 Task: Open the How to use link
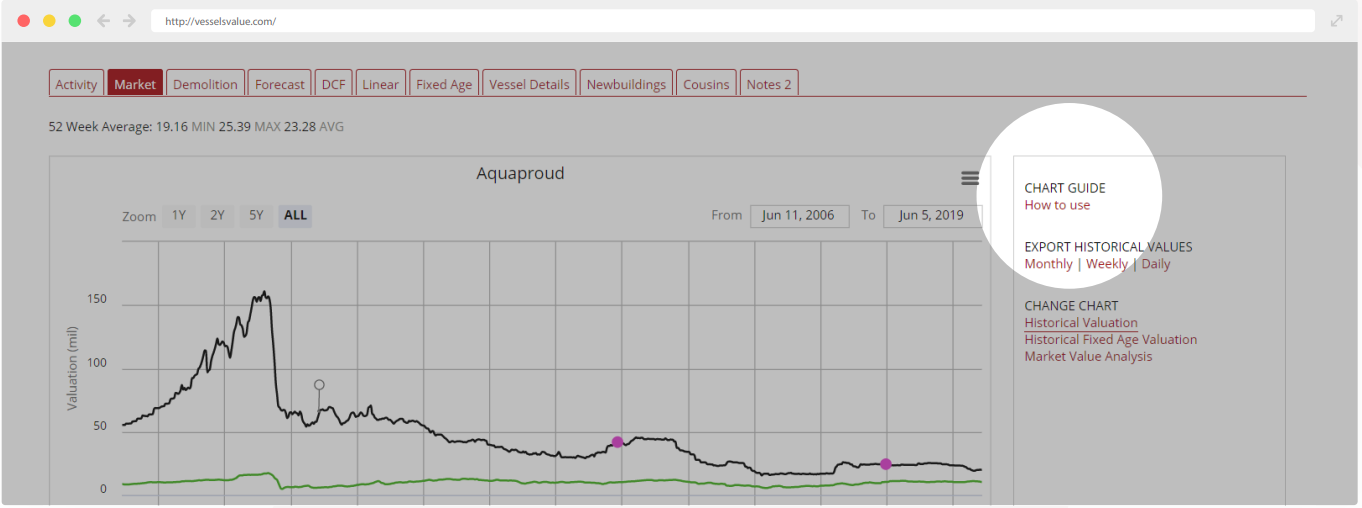[x=1057, y=205]
